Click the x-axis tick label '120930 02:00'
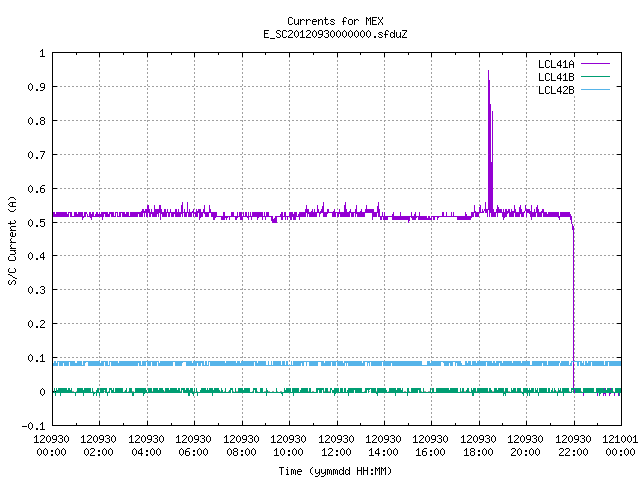Screen dimensions: 640x480 [x=98, y=446]
